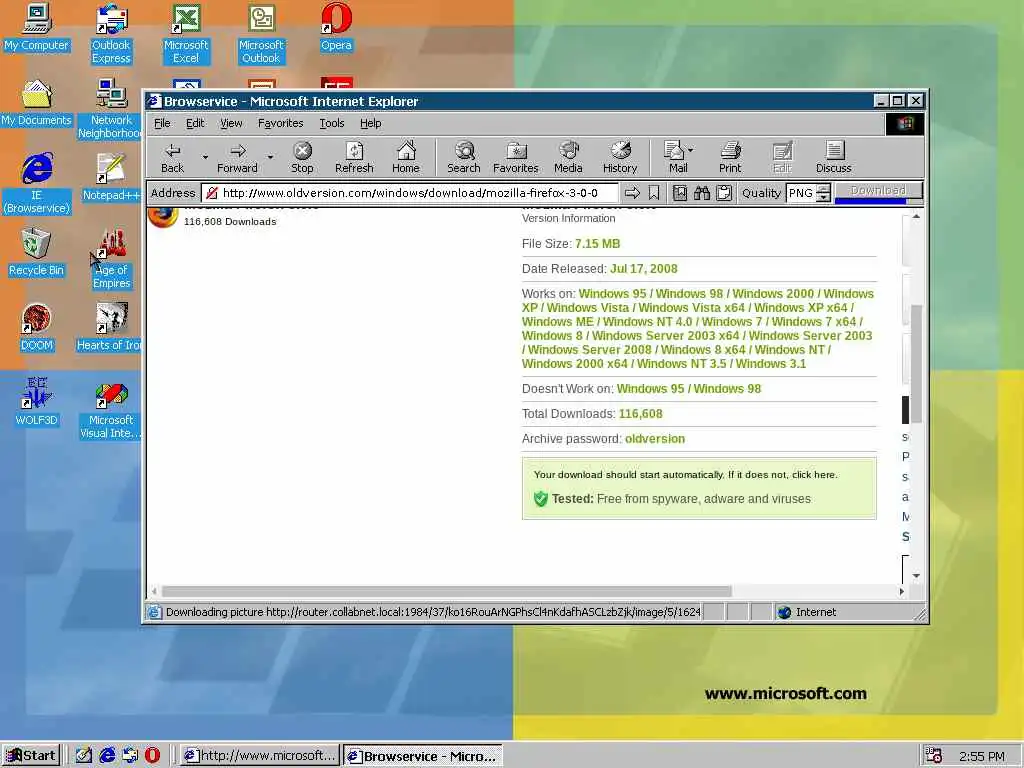Click the scroll-right arrow of horizontal scrollbar
Viewport: 1024px width, 768px height.
coord(901,591)
